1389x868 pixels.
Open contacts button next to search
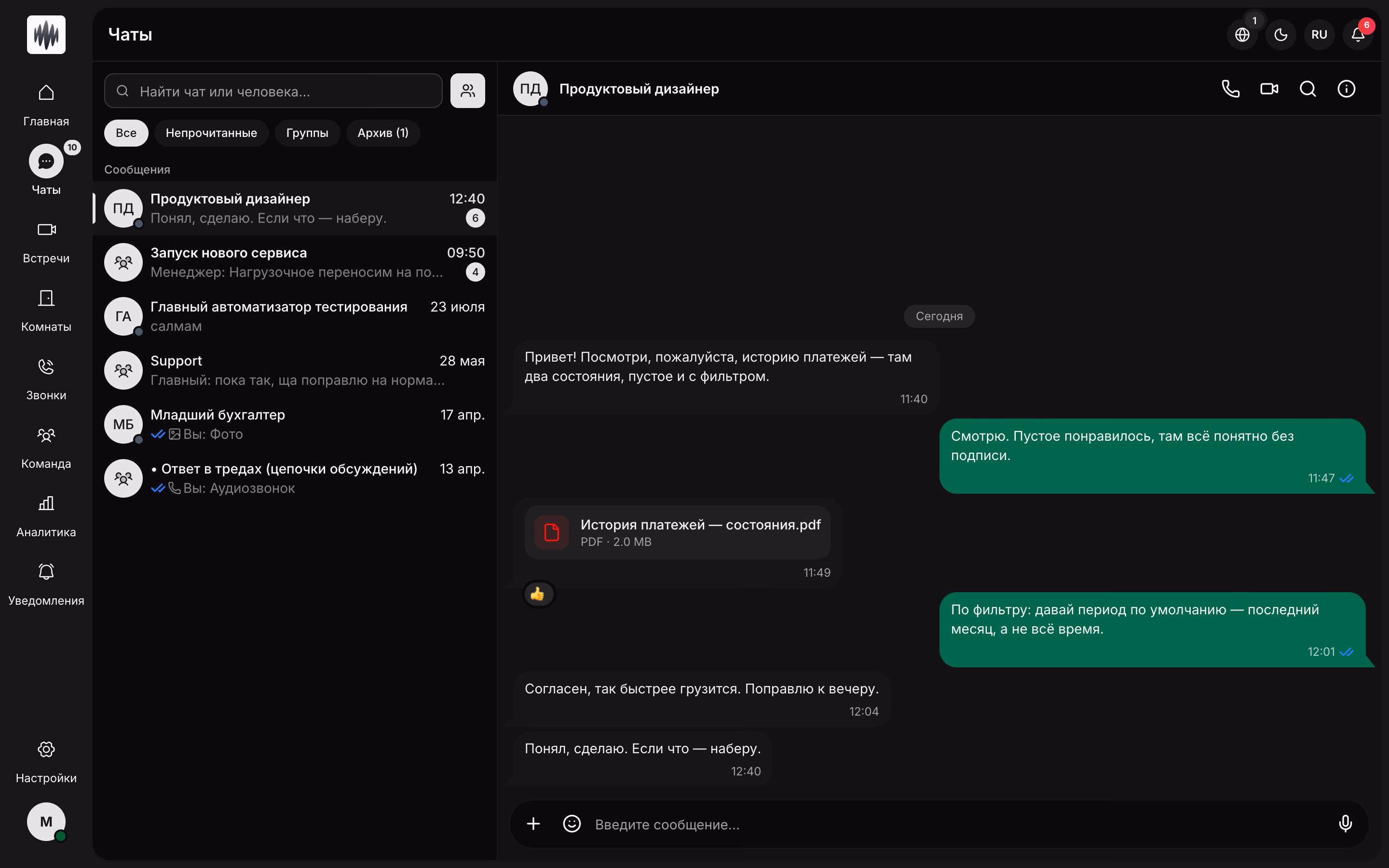tap(467, 91)
